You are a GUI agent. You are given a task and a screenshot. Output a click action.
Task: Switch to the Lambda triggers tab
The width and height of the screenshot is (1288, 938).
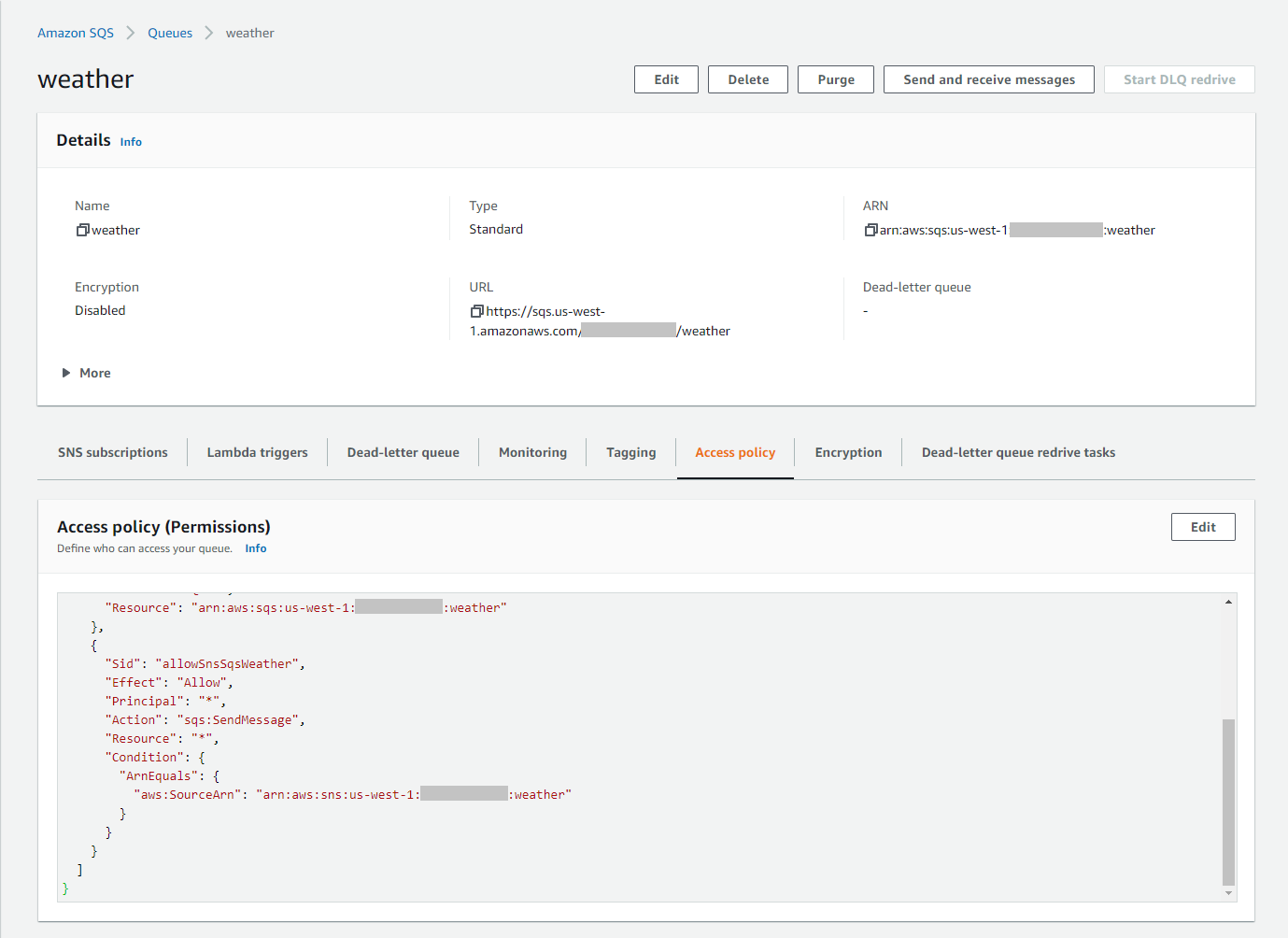tap(257, 452)
